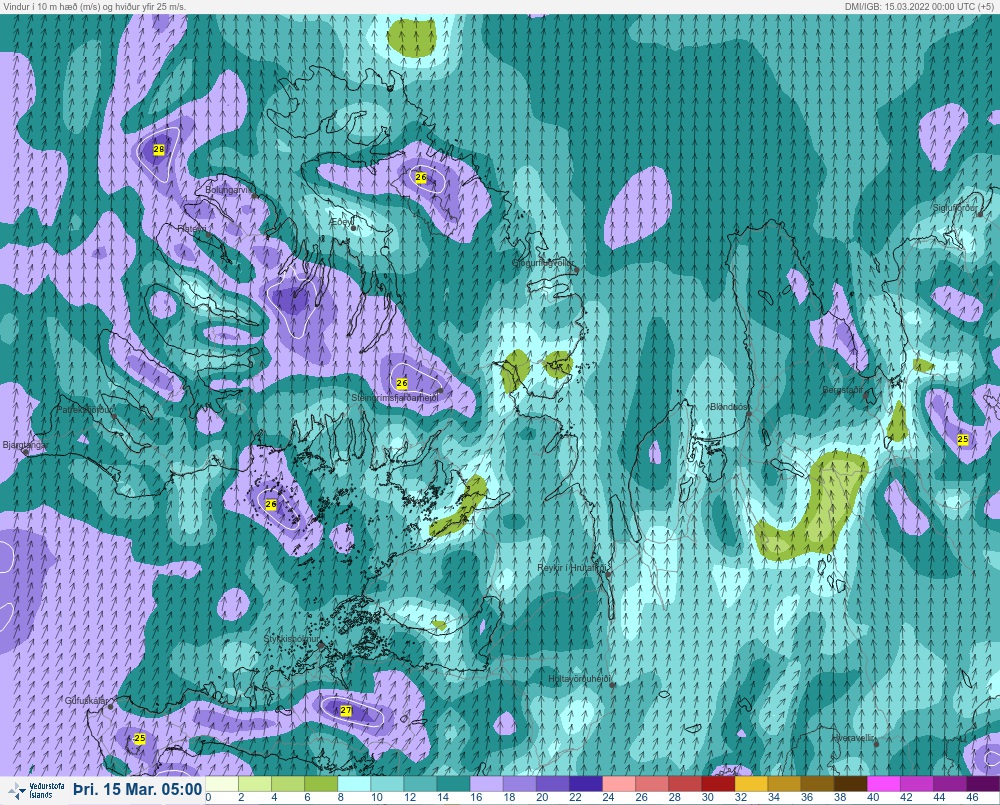Pick the lavender 16–18 legend swatch
The image size is (1000, 805).
[x=487, y=784]
